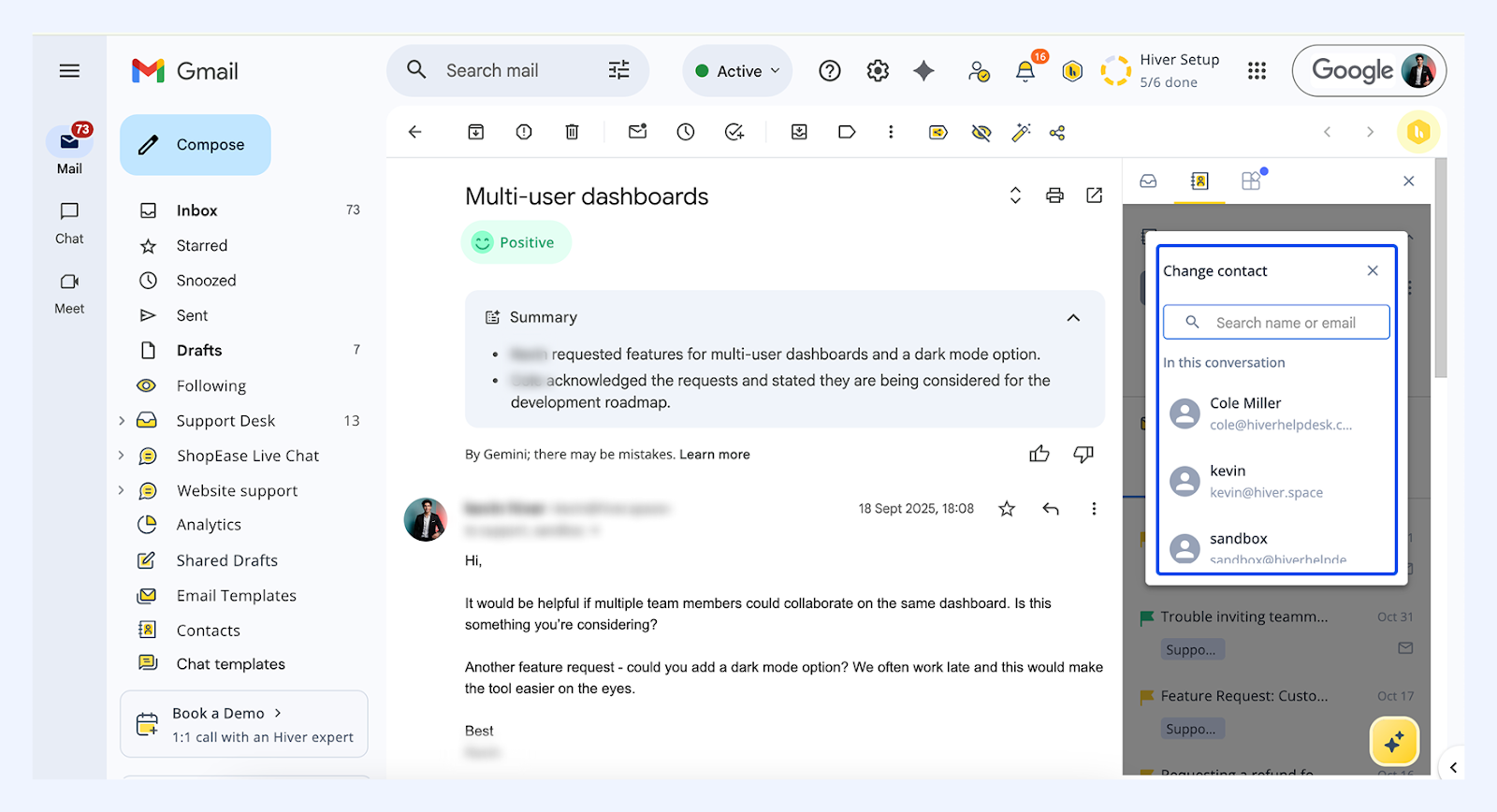Screen dimensions: 1497x812
Task: Open more options in the conversation toolbar
Action: point(891,132)
